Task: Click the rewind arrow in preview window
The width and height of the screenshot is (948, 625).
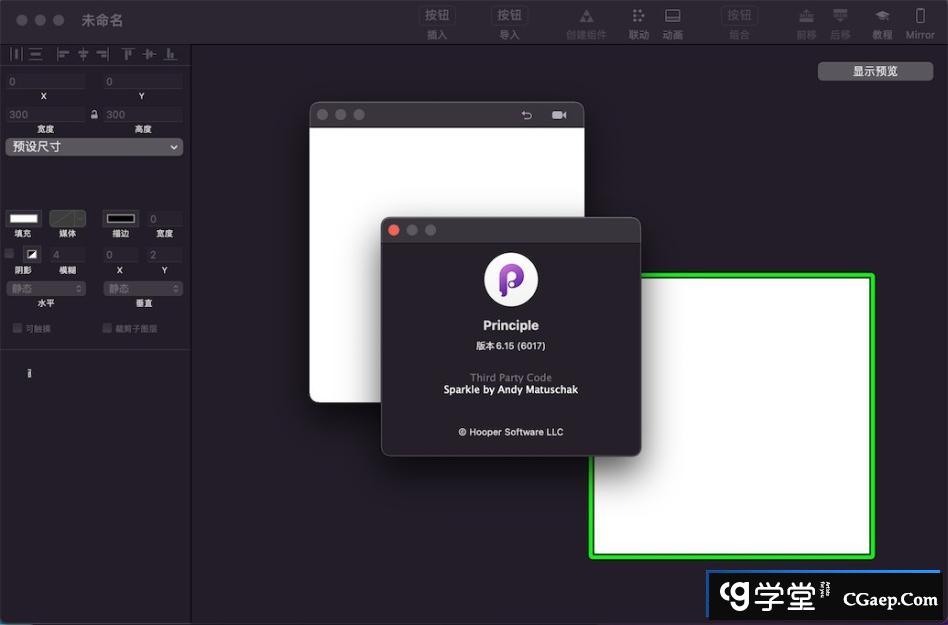Action: click(x=527, y=115)
